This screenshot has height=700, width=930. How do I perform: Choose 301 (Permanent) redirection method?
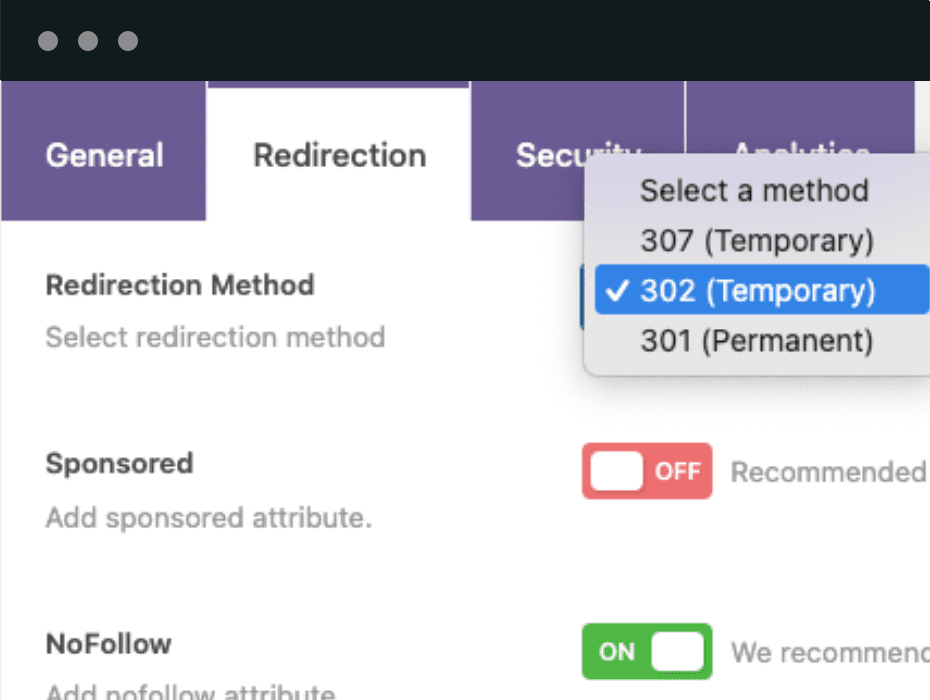[x=756, y=341]
